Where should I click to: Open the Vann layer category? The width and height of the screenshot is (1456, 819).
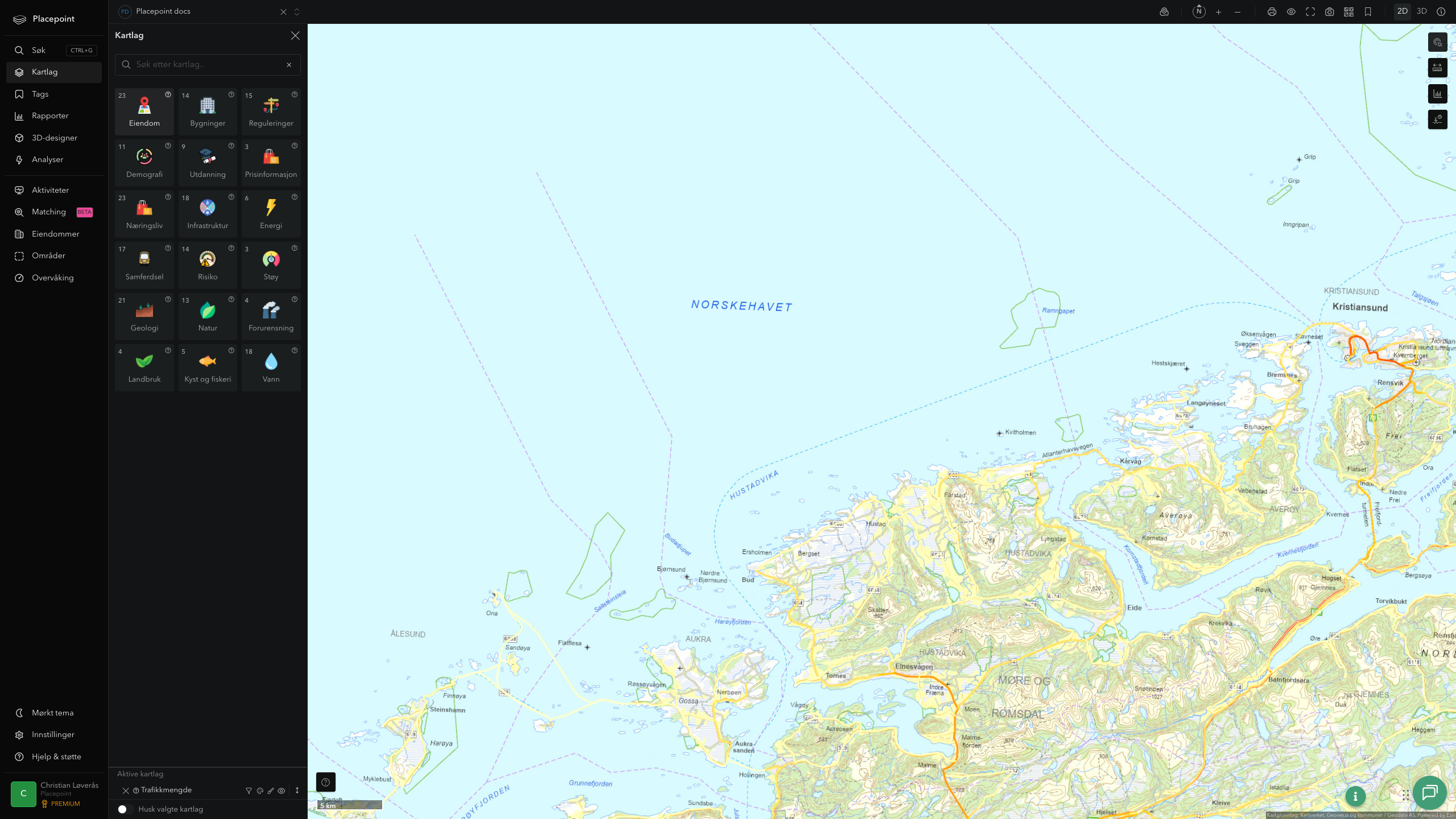point(271,367)
